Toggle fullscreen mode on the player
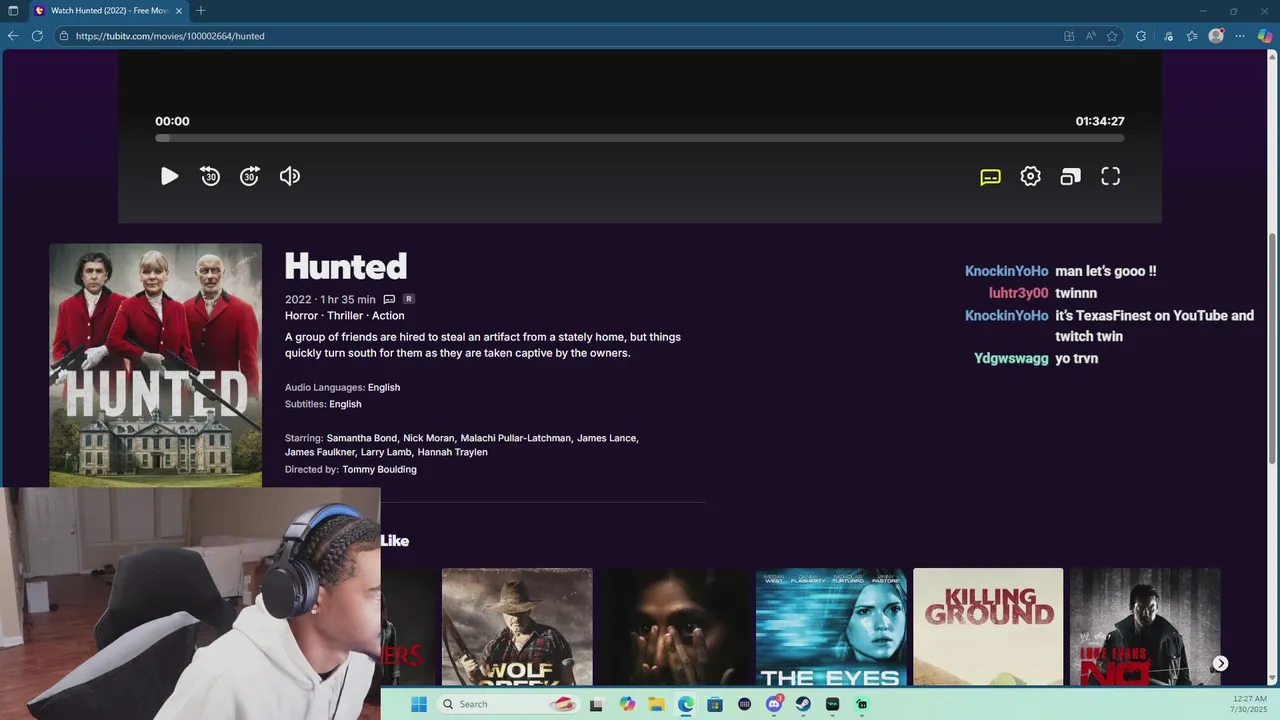Image resolution: width=1280 pixels, height=720 pixels. click(x=1110, y=176)
